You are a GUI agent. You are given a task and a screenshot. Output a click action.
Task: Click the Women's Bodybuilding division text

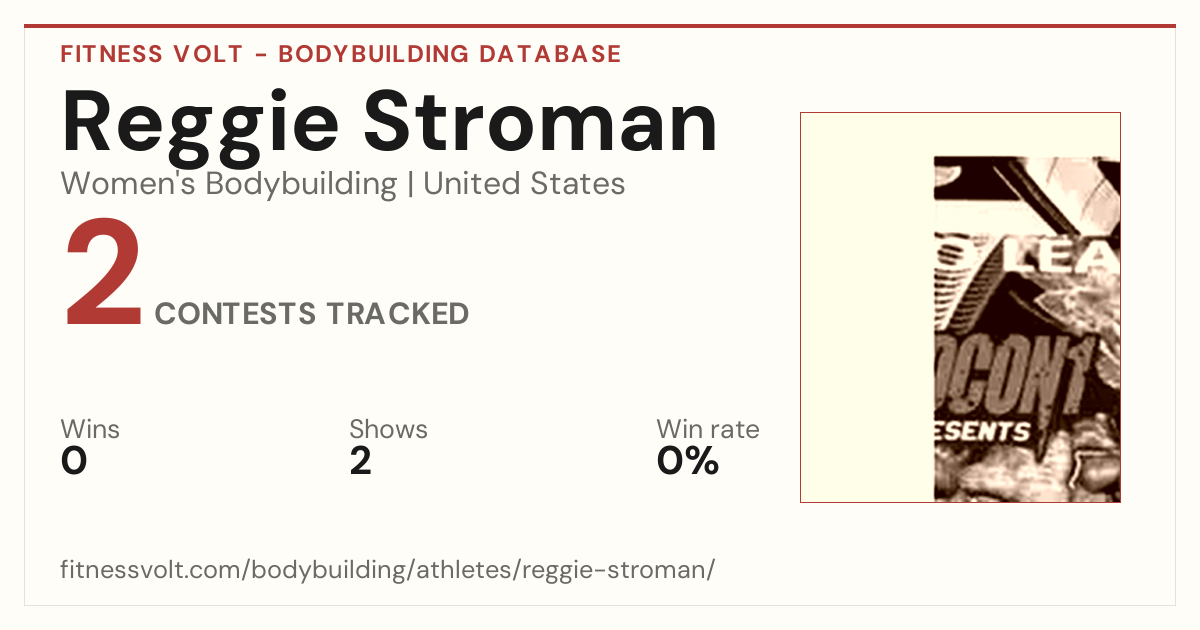click(x=229, y=184)
